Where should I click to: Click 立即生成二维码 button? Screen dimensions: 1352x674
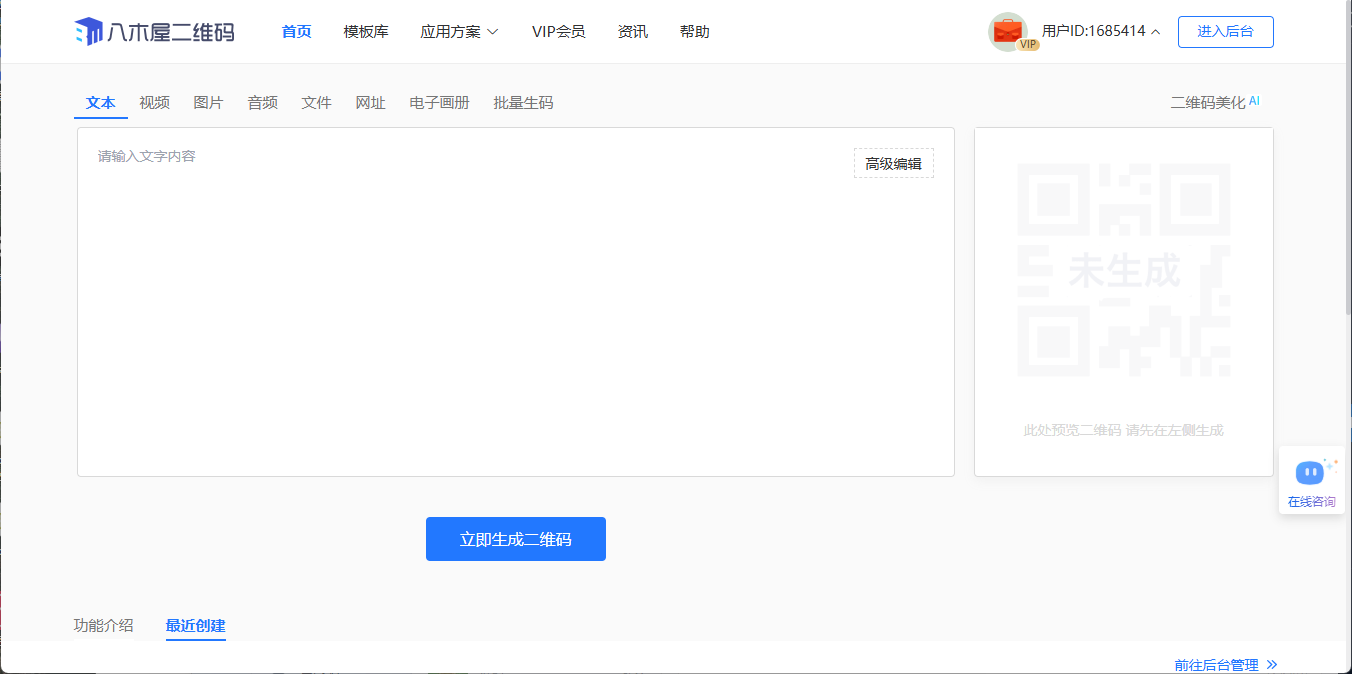click(516, 539)
